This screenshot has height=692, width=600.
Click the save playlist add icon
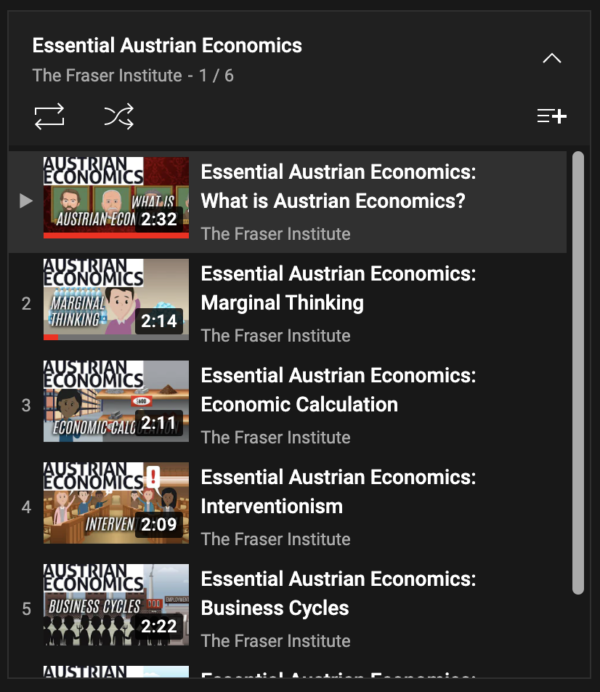point(551,116)
